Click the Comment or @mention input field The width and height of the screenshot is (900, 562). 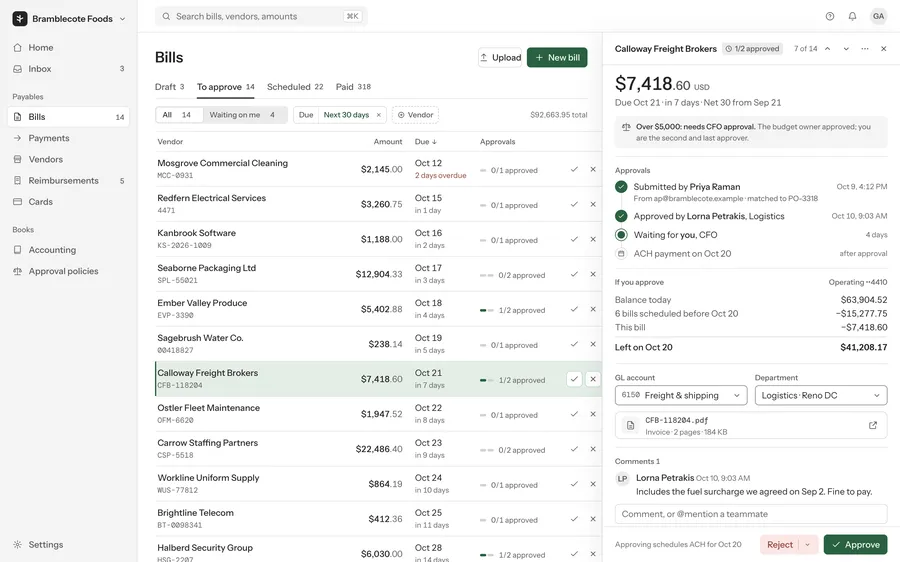pyautogui.click(x=751, y=514)
